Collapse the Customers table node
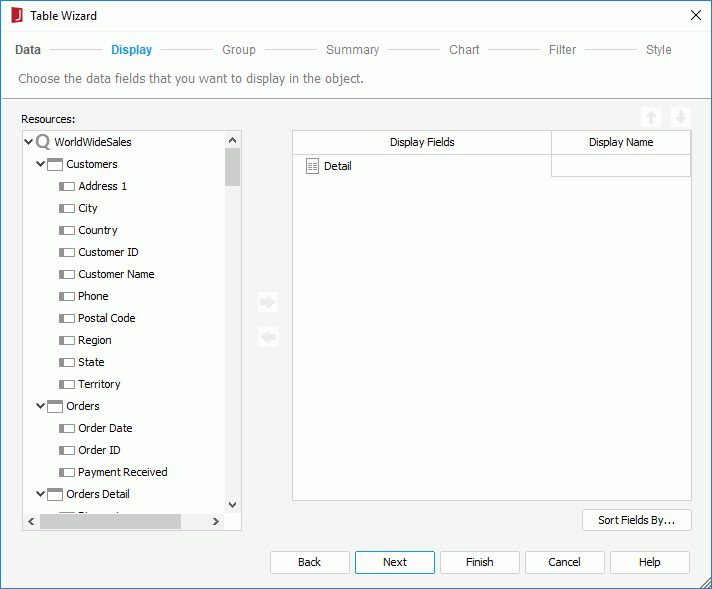The height and width of the screenshot is (589, 712). 40,164
